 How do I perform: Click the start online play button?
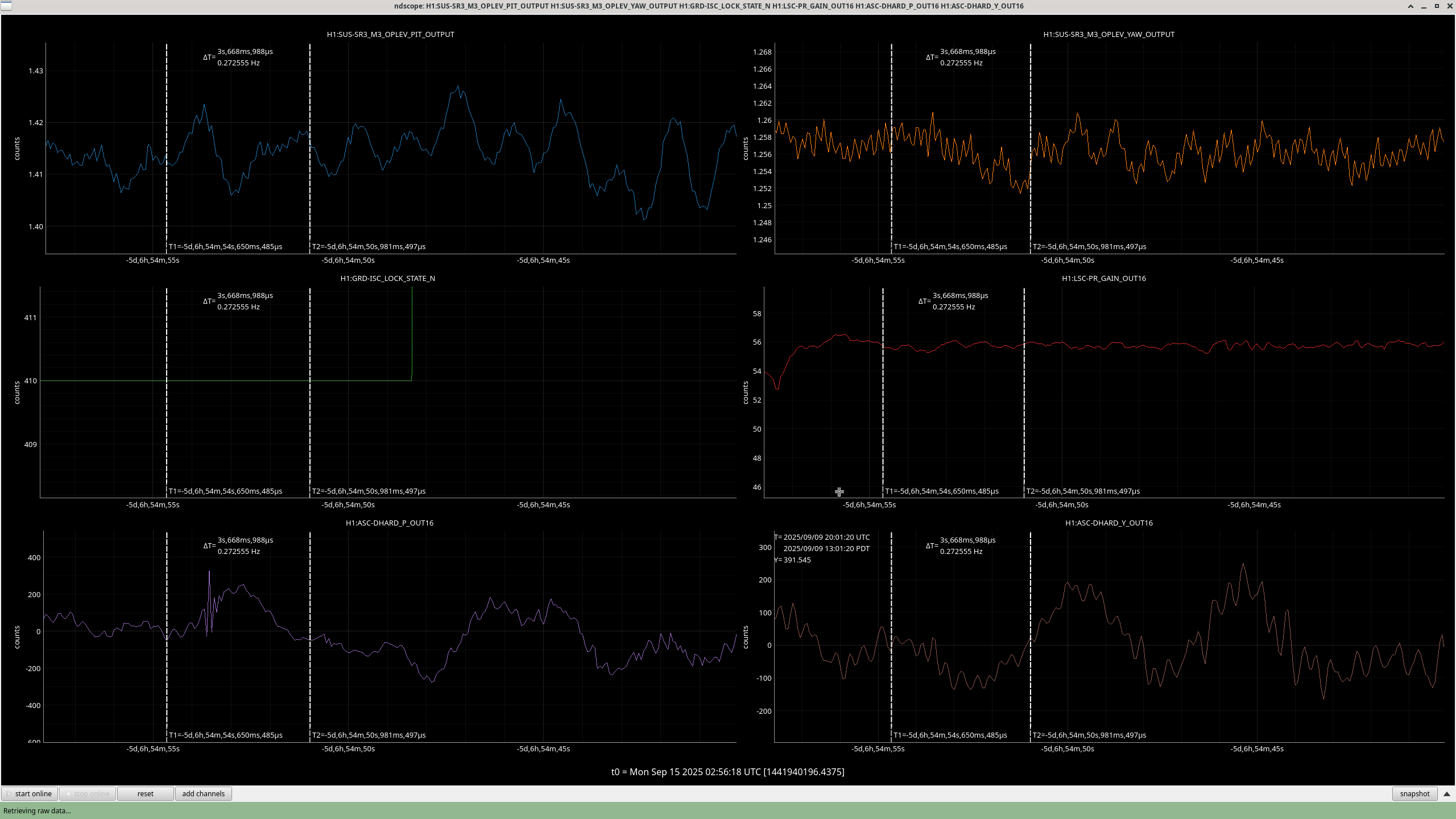(29, 793)
